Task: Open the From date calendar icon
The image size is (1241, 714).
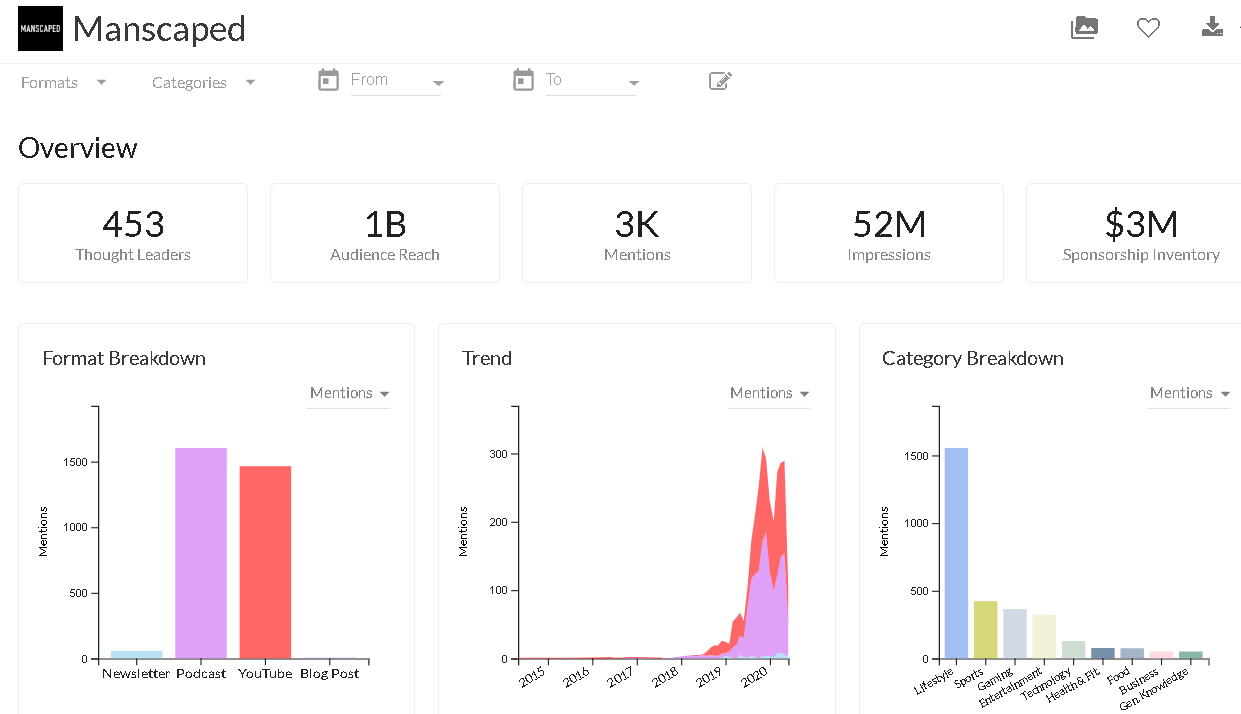Action: [x=328, y=80]
